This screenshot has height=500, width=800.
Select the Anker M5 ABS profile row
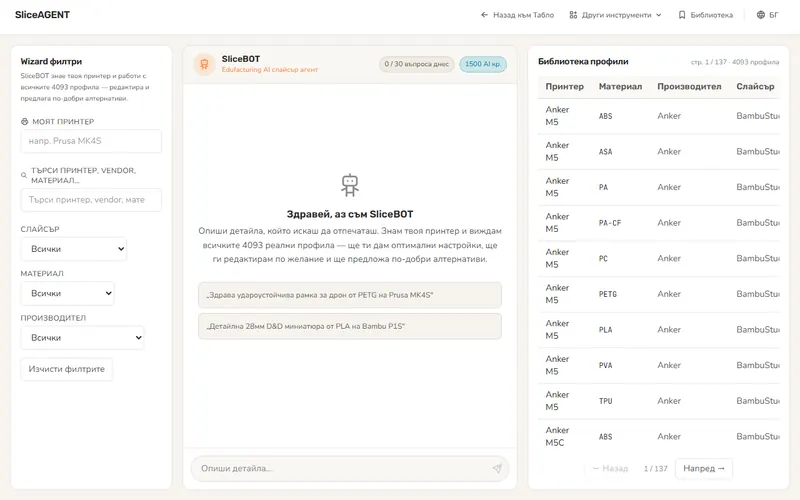(659, 116)
